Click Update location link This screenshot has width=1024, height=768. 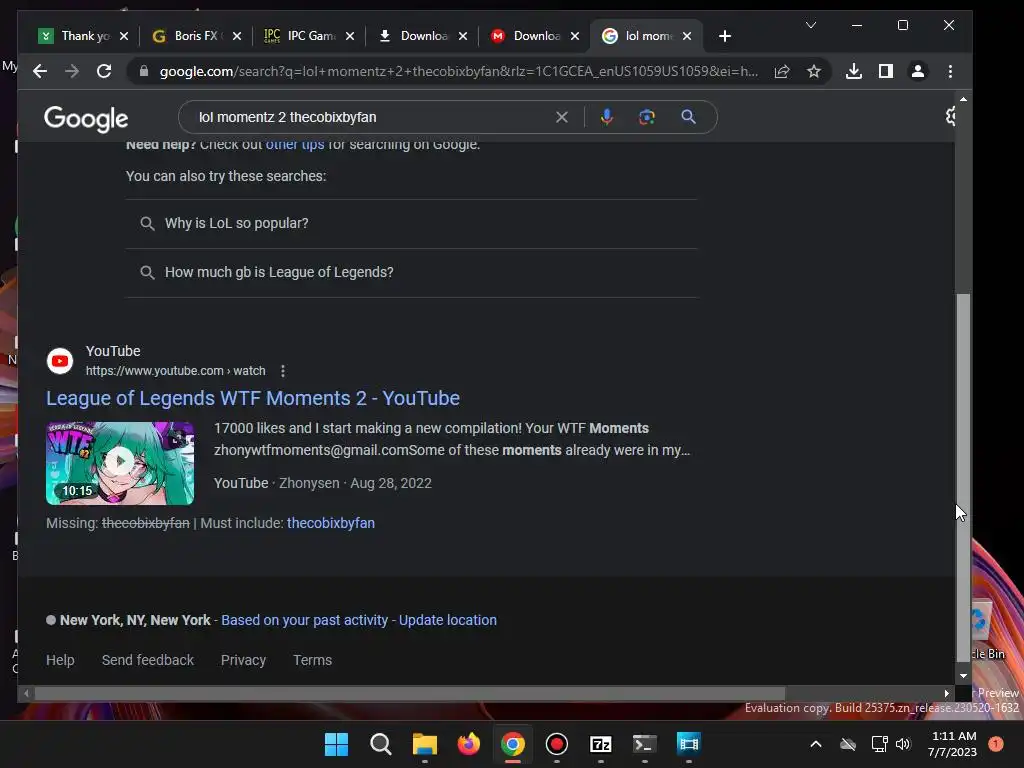click(447, 620)
